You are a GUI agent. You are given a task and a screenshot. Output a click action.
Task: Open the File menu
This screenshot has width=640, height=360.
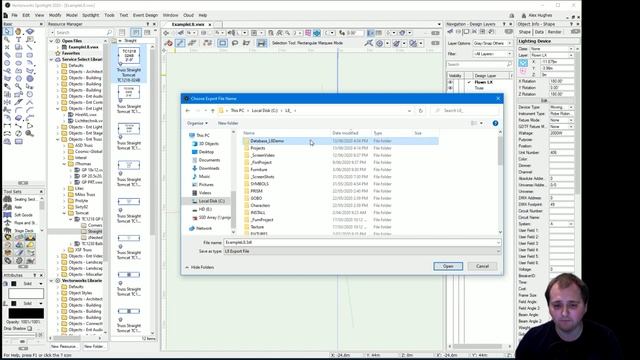14,15
